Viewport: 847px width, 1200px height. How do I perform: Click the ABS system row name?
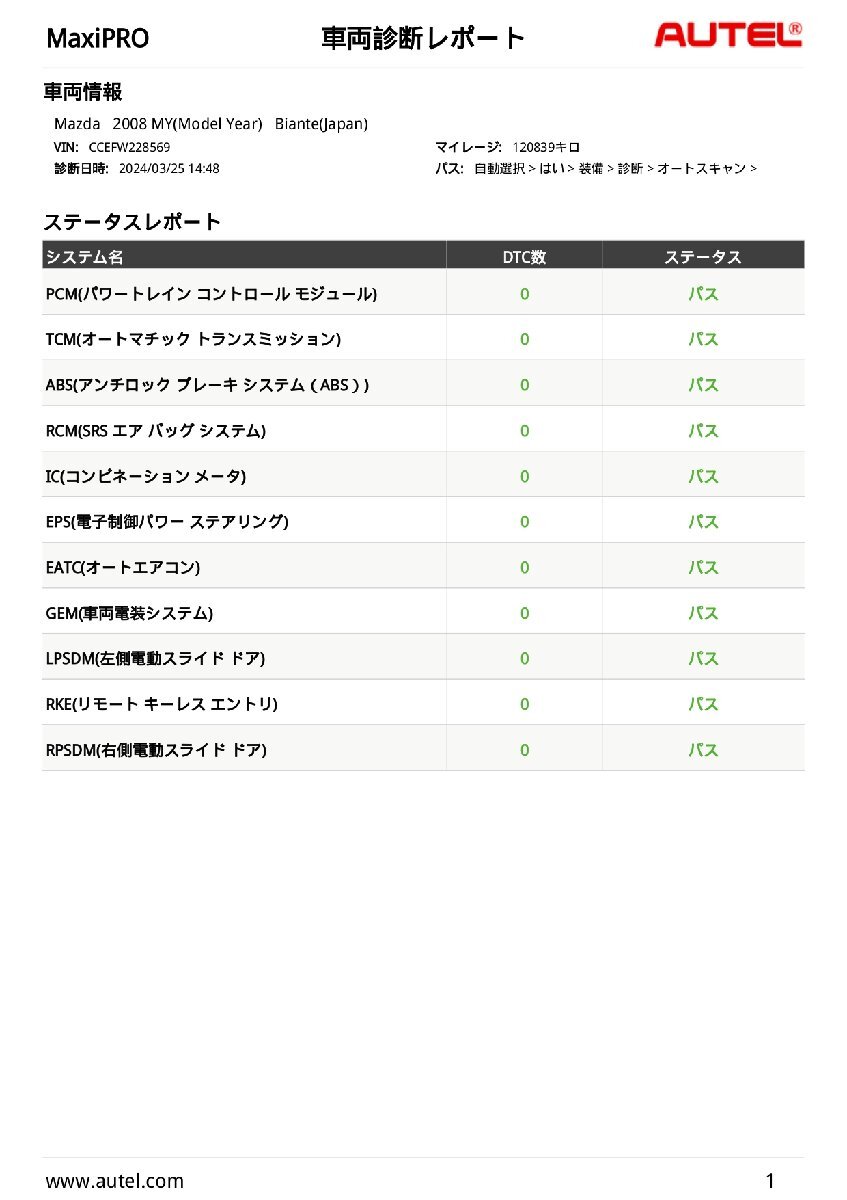(x=207, y=385)
